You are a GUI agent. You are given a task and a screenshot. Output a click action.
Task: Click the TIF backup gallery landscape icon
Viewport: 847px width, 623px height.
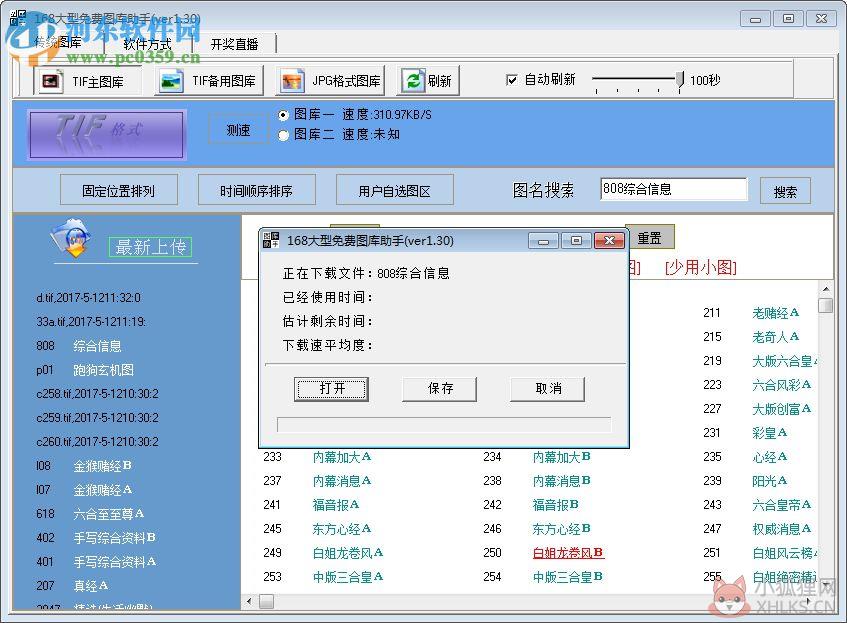pos(171,81)
